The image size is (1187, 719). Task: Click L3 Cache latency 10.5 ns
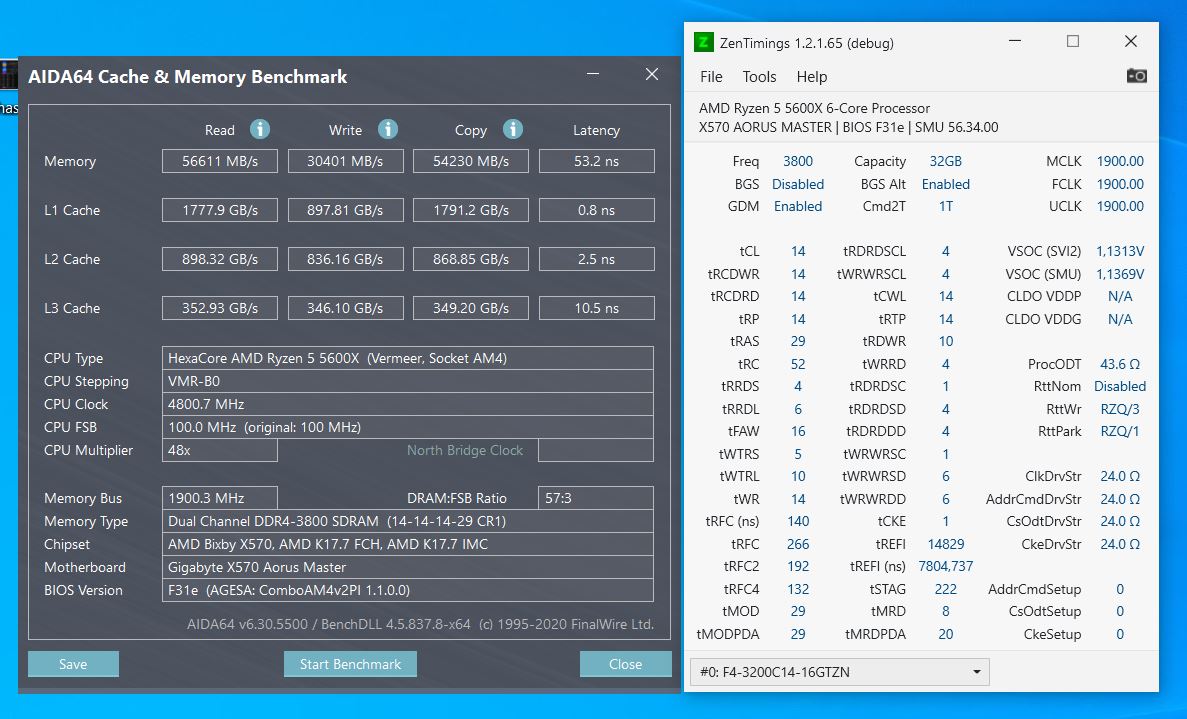point(597,308)
